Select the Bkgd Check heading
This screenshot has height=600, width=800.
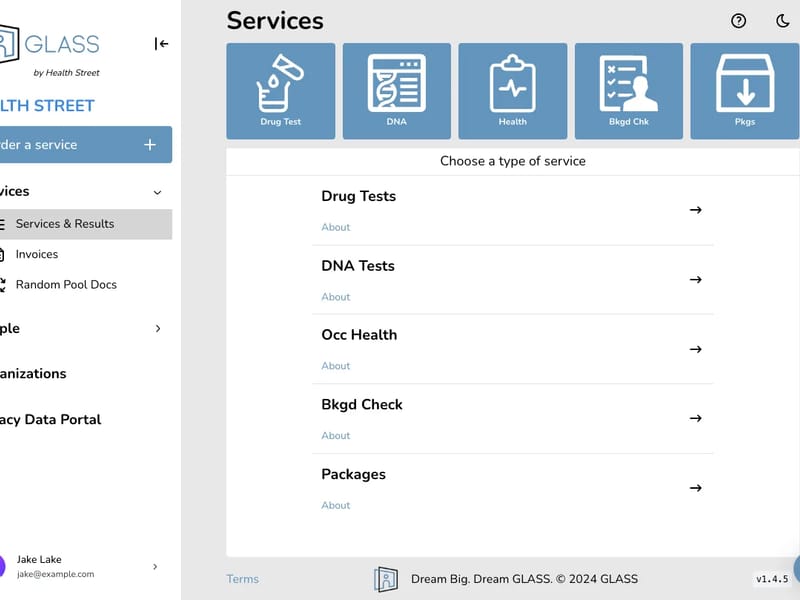click(362, 405)
